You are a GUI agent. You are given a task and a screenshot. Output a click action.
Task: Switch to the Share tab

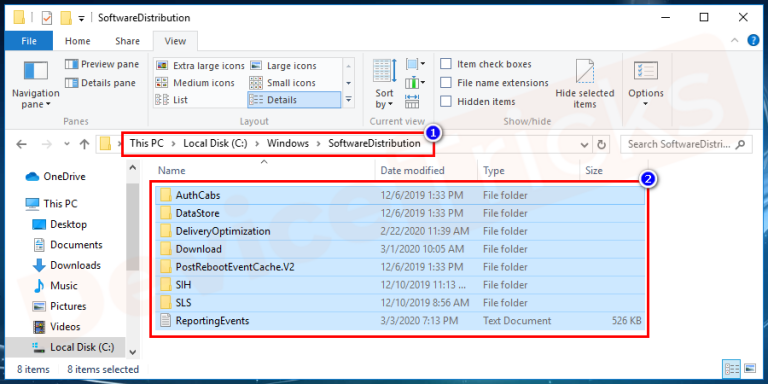[127, 41]
